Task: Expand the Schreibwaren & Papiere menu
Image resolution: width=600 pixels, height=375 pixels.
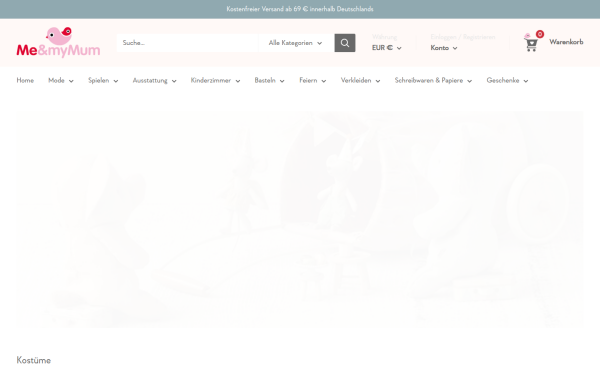Action: tap(433, 80)
